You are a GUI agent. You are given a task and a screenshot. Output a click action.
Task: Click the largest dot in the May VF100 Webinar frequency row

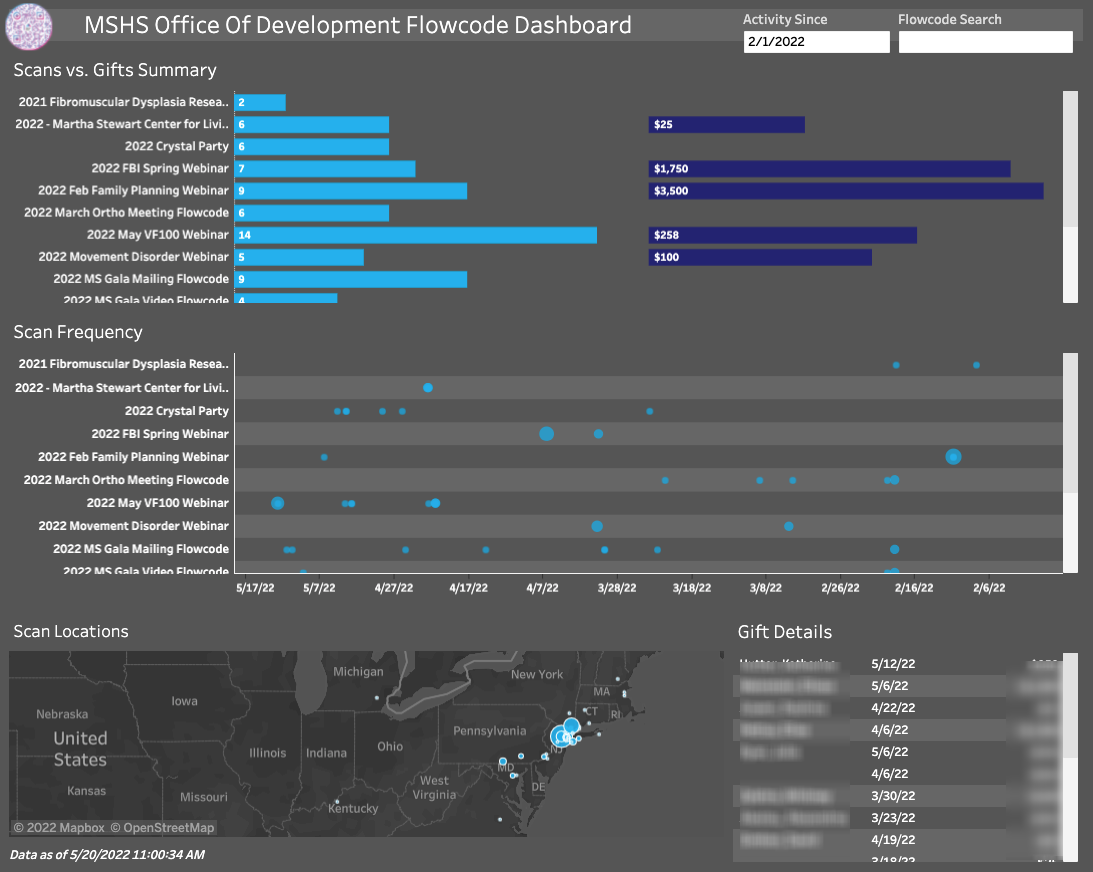(277, 503)
